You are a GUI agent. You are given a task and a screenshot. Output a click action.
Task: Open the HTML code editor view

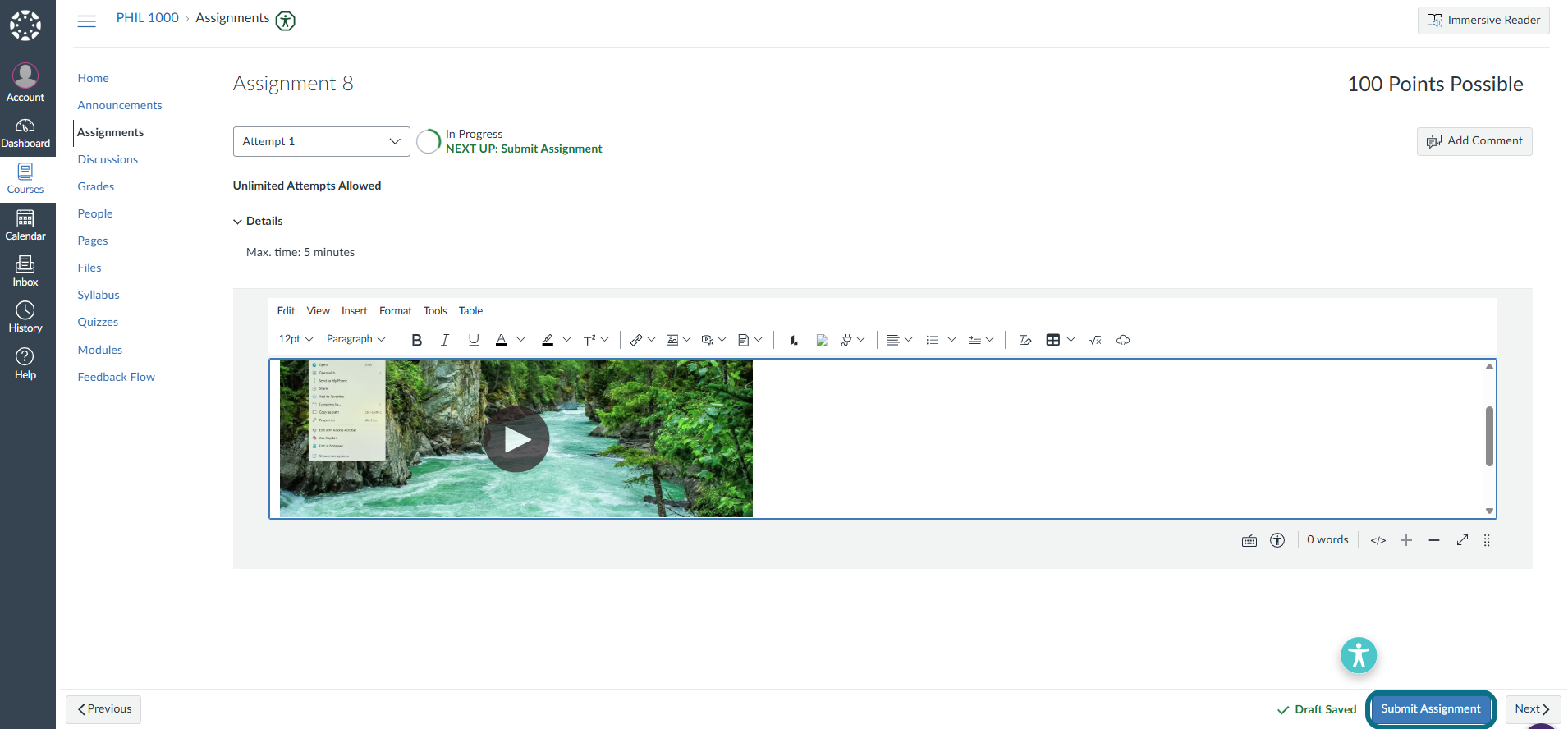pos(1378,540)
